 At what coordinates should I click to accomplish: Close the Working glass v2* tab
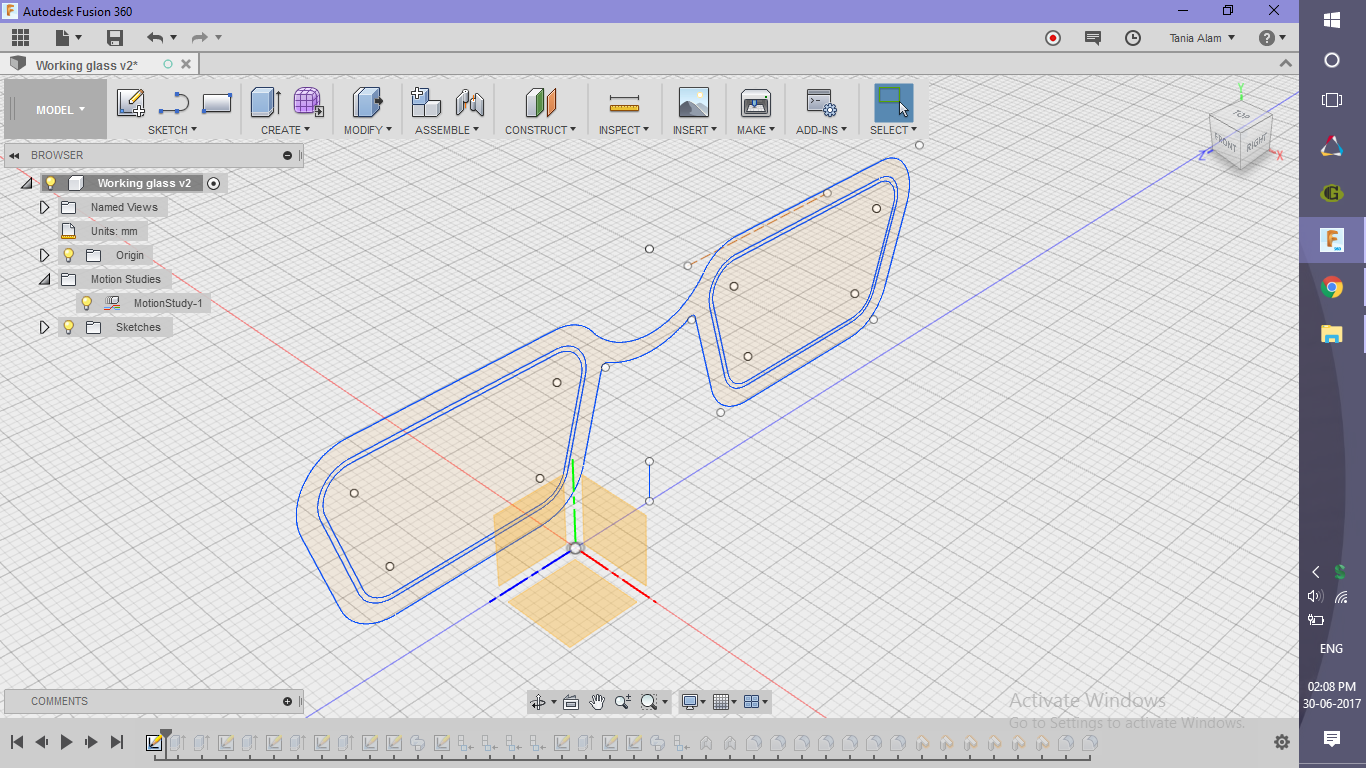(x=185, y=65)
